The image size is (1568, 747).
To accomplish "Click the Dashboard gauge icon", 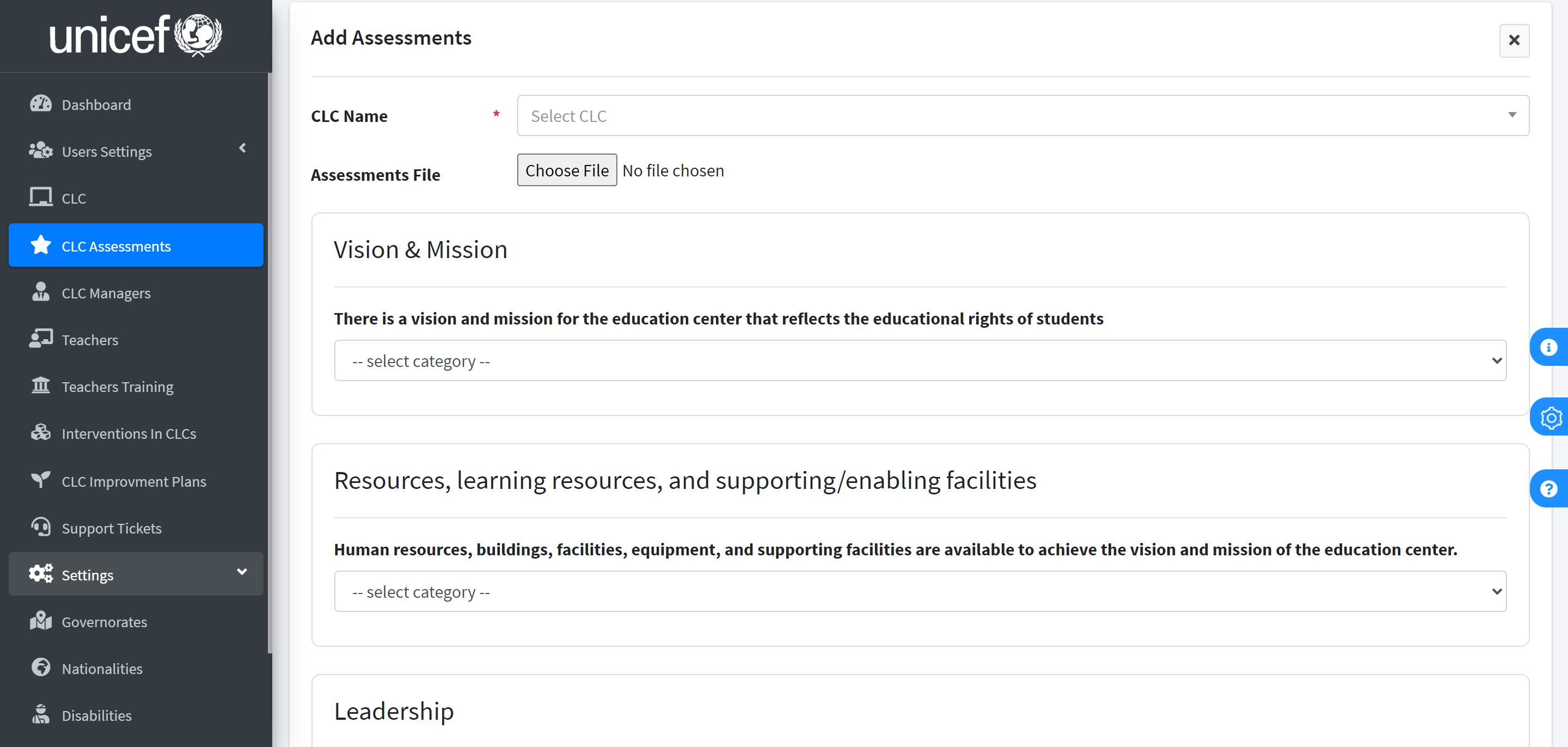I will point(41,103).
